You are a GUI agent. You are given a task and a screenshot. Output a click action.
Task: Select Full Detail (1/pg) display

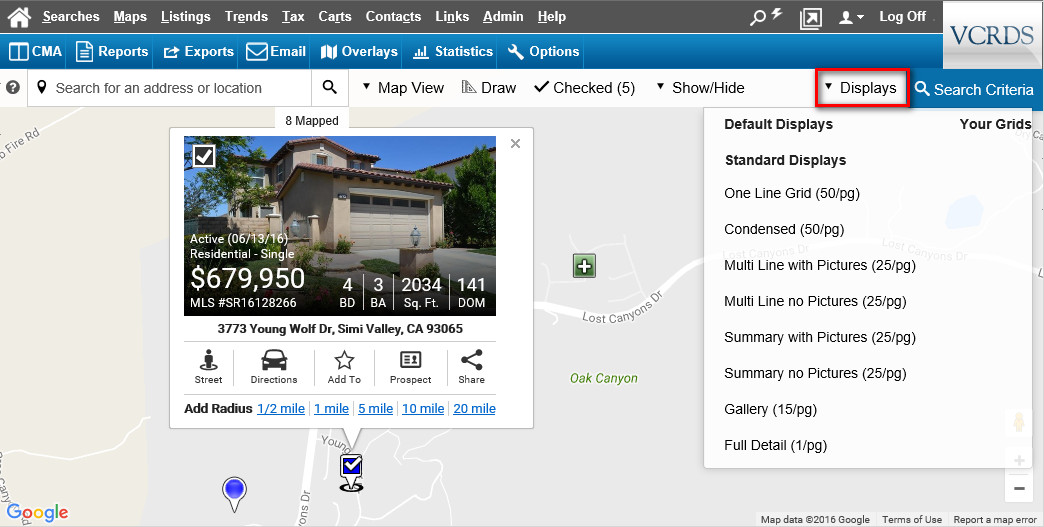775,445
